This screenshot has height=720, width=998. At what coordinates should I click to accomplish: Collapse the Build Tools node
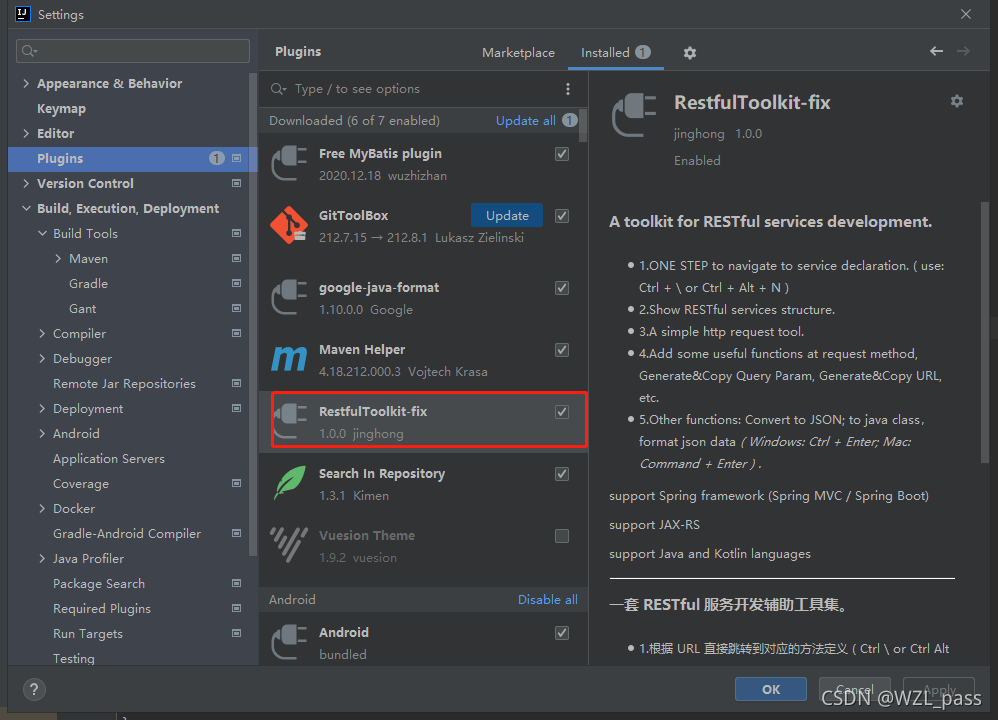coord(42,234)
